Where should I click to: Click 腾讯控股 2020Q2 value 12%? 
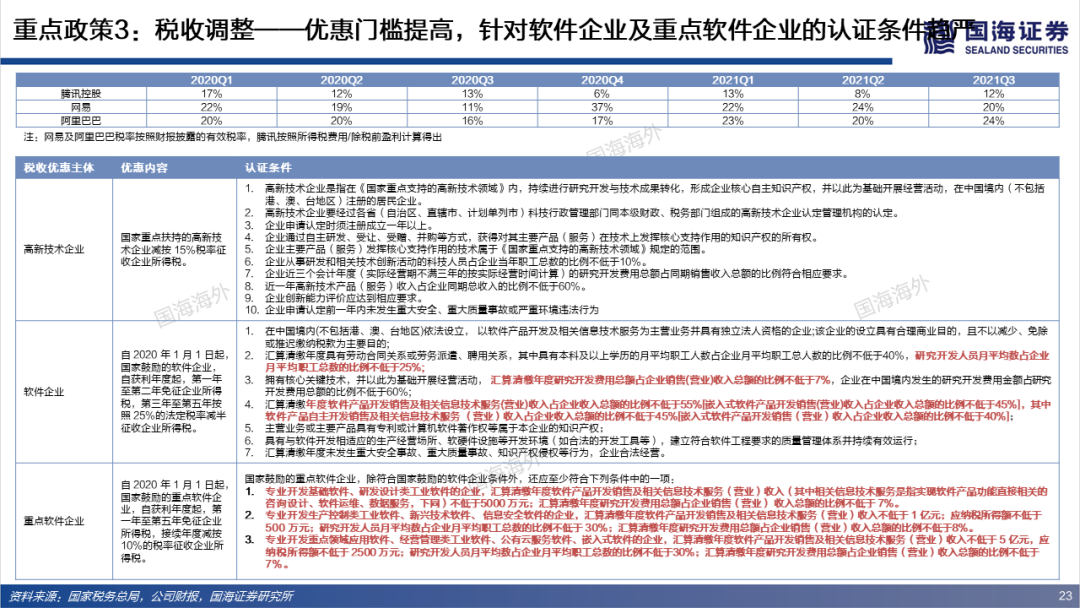(x=342, y=94)
